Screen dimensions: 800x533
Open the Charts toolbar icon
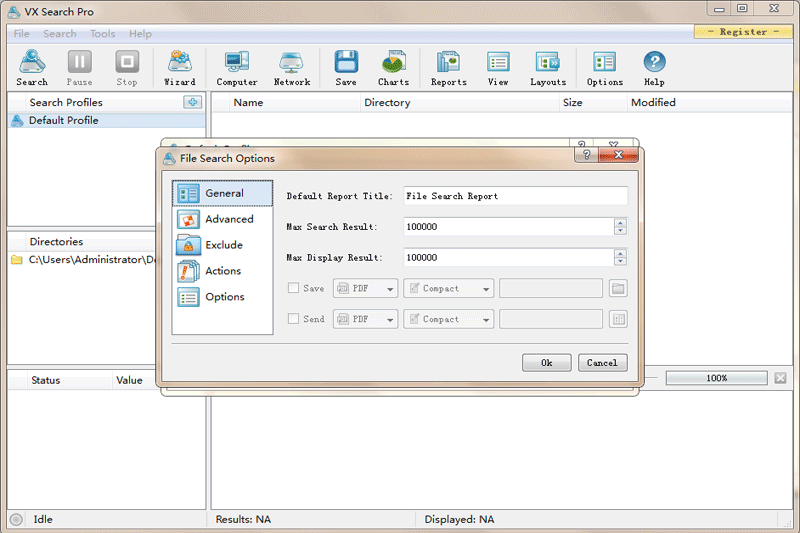click(x=393, y=68)
